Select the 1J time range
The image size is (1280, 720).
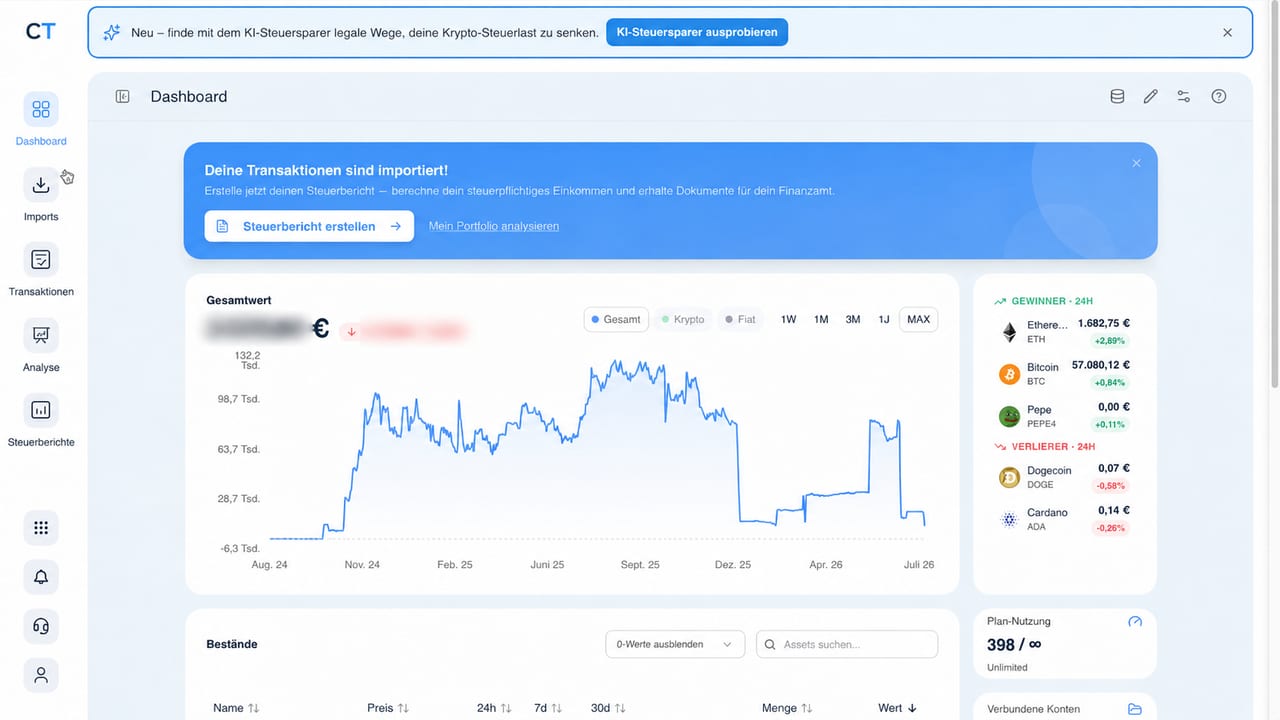pos(884,320)
